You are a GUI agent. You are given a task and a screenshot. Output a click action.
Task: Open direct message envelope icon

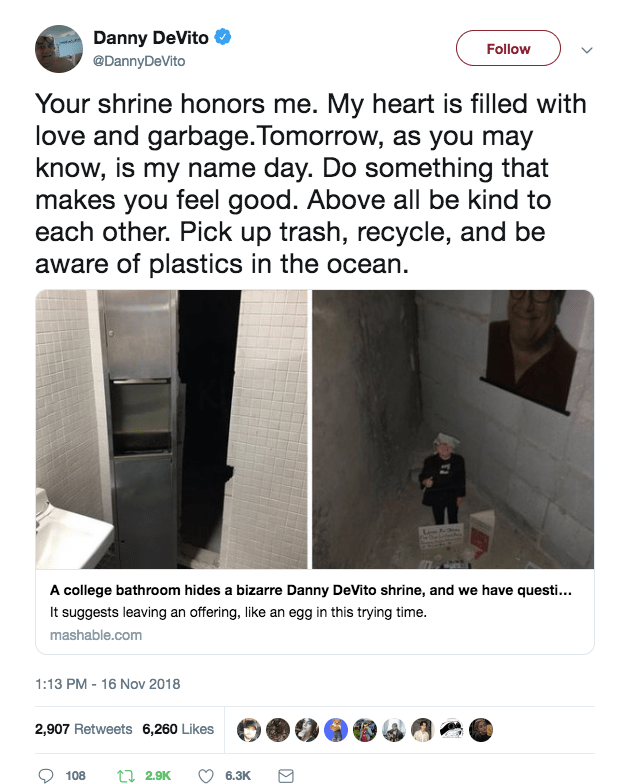coord(285,775)
